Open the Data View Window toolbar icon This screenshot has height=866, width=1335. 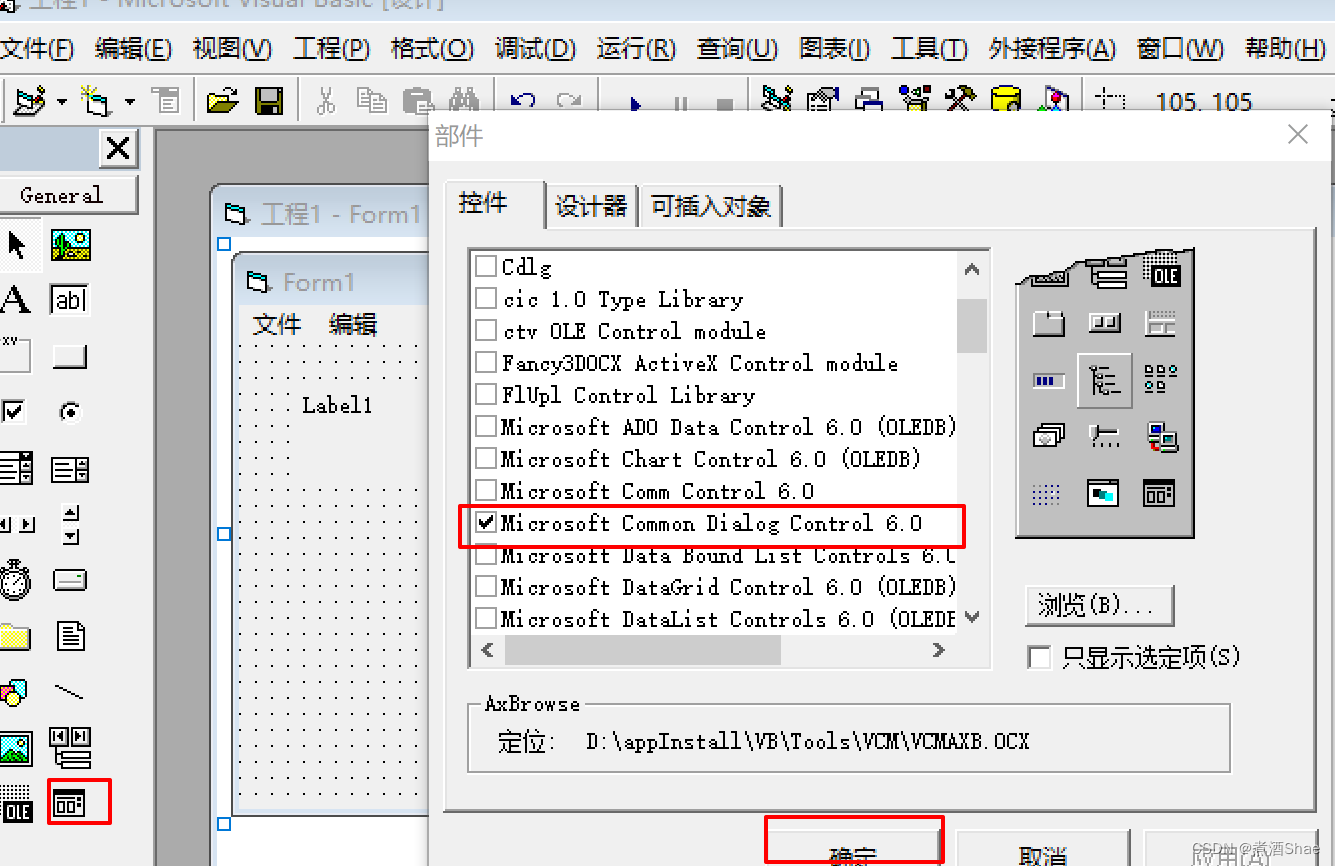coord(1006,100)
